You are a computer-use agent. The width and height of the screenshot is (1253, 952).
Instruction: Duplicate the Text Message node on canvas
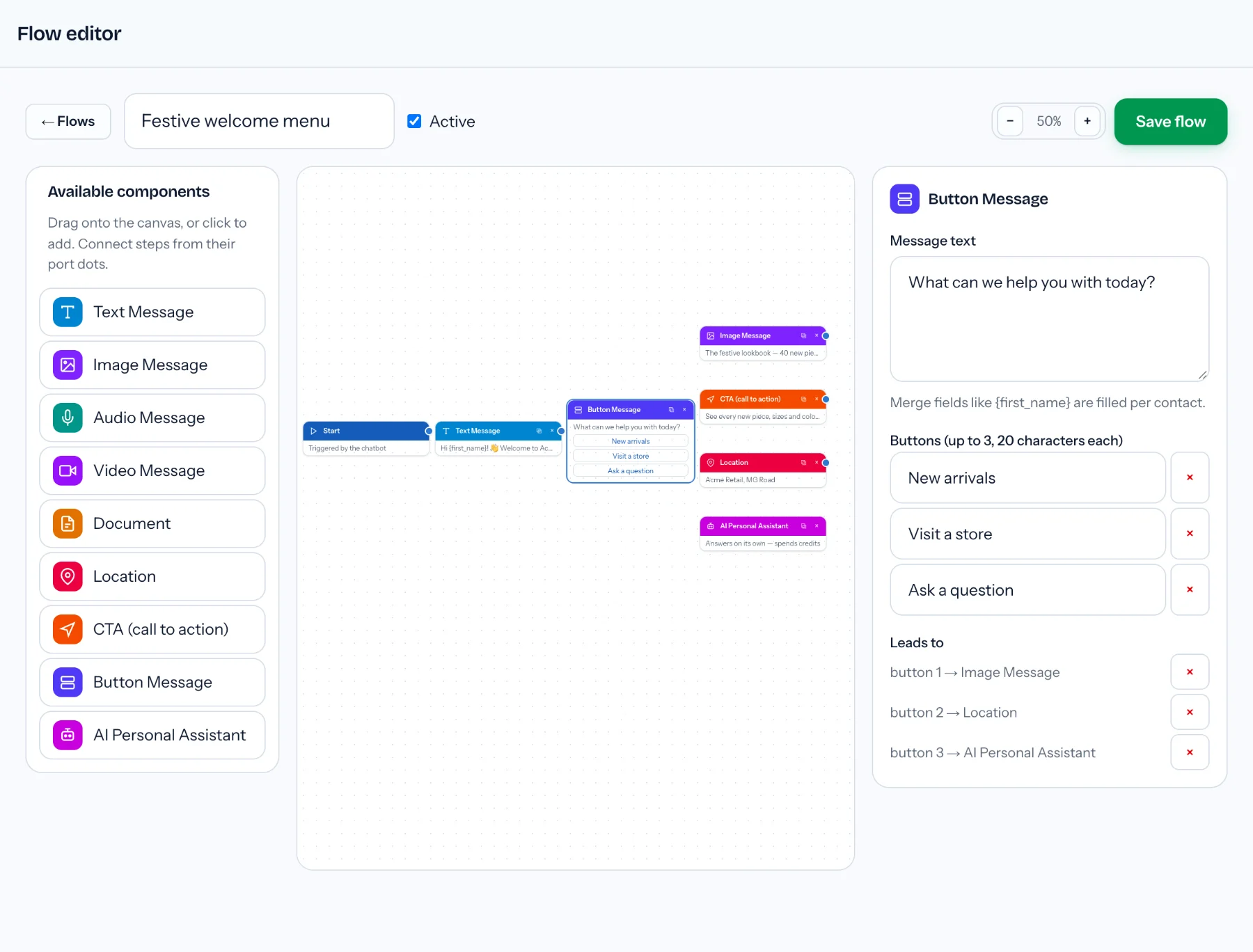539,431
